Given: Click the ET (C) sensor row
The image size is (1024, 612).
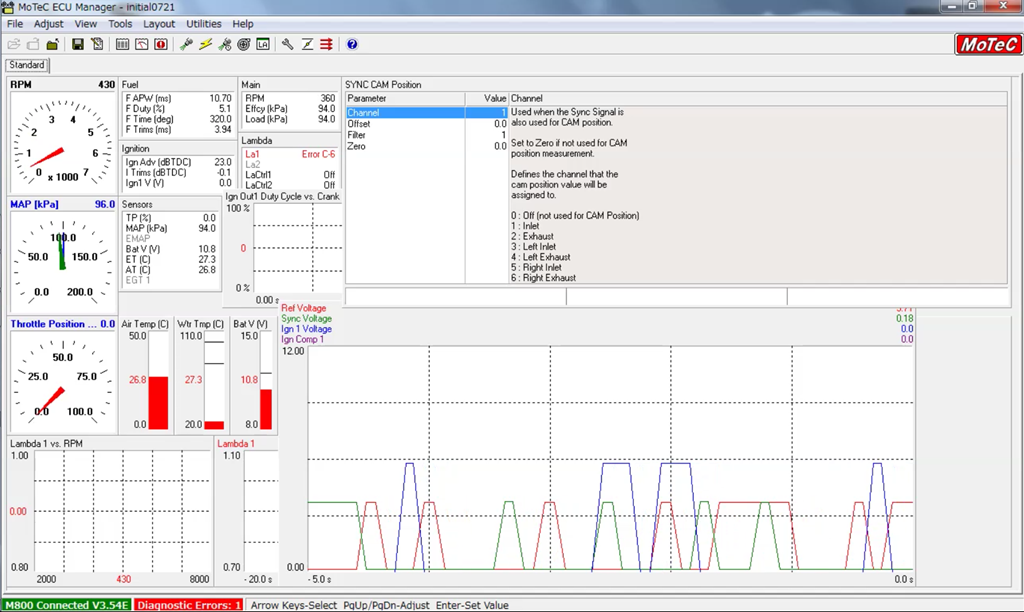Looking at the screenshot, I should point(170,259).
